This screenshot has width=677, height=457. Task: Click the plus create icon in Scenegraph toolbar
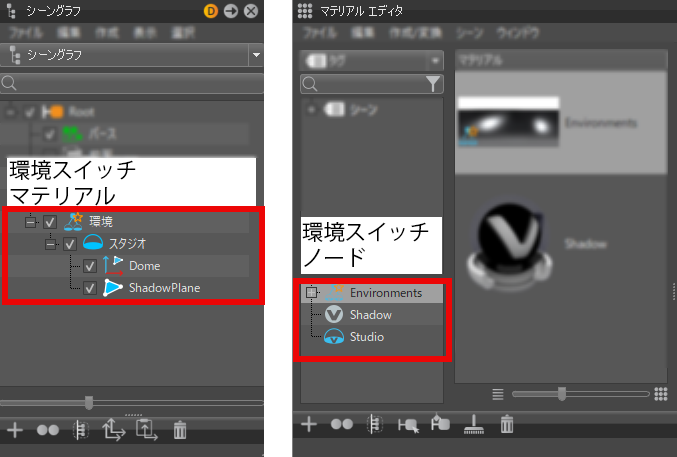(15, 430)
